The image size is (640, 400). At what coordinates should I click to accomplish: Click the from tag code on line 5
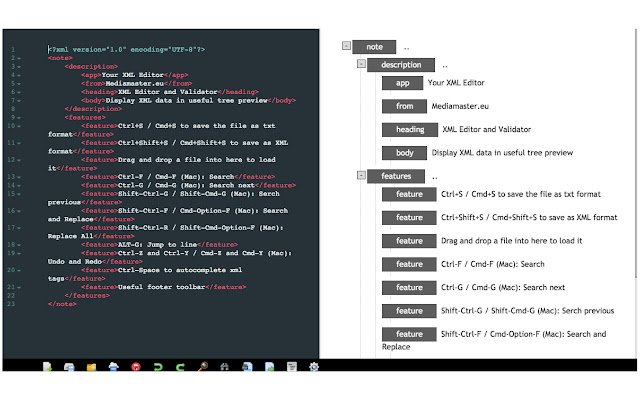pyautogui.click(x=136, y=83)
